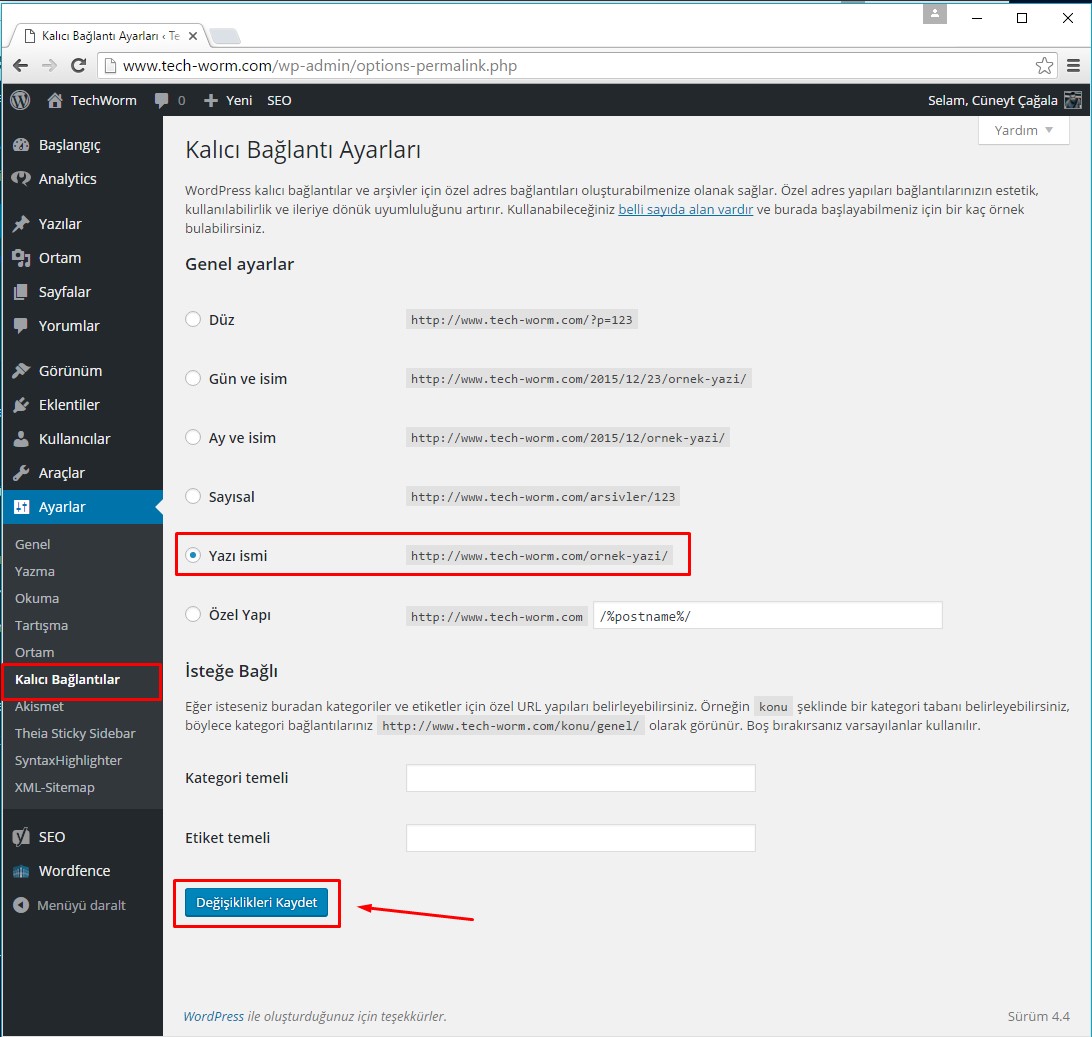Follow the 'belli sayıda alan vardır' link
Screen dimensions: 1092x1037
click(685, 210)
